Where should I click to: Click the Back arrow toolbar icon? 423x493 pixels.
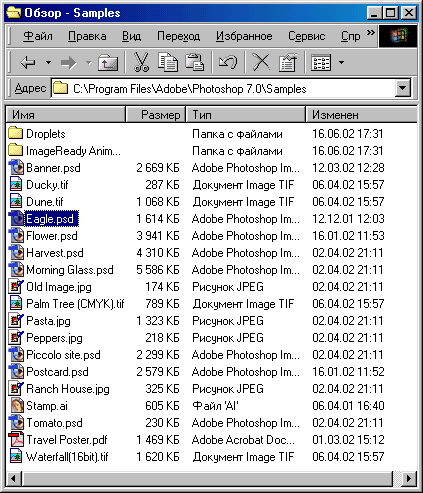[28, 62]
